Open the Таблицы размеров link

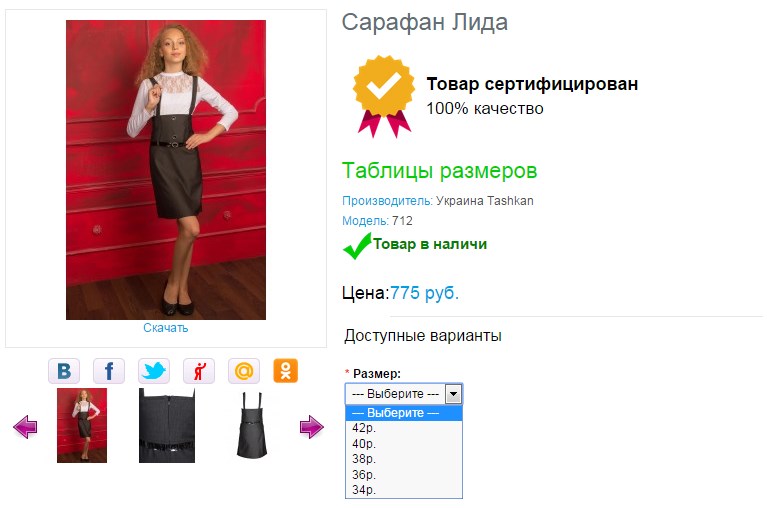pos(439,171)
